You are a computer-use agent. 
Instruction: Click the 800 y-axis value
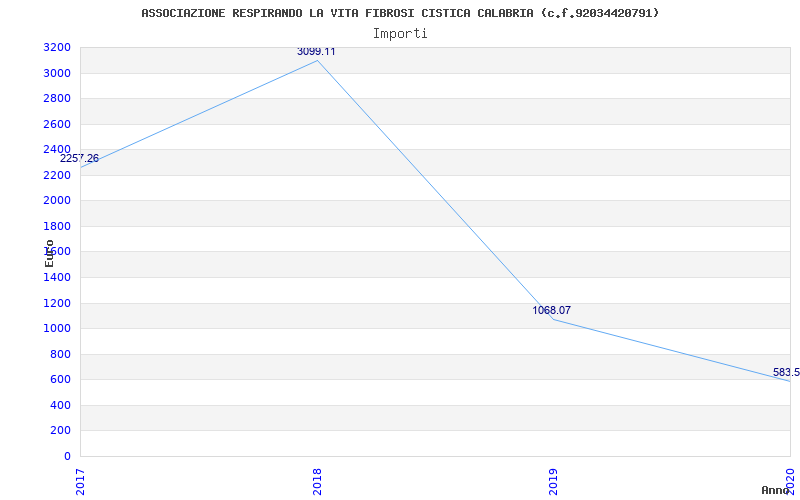(x=61, y=355)
